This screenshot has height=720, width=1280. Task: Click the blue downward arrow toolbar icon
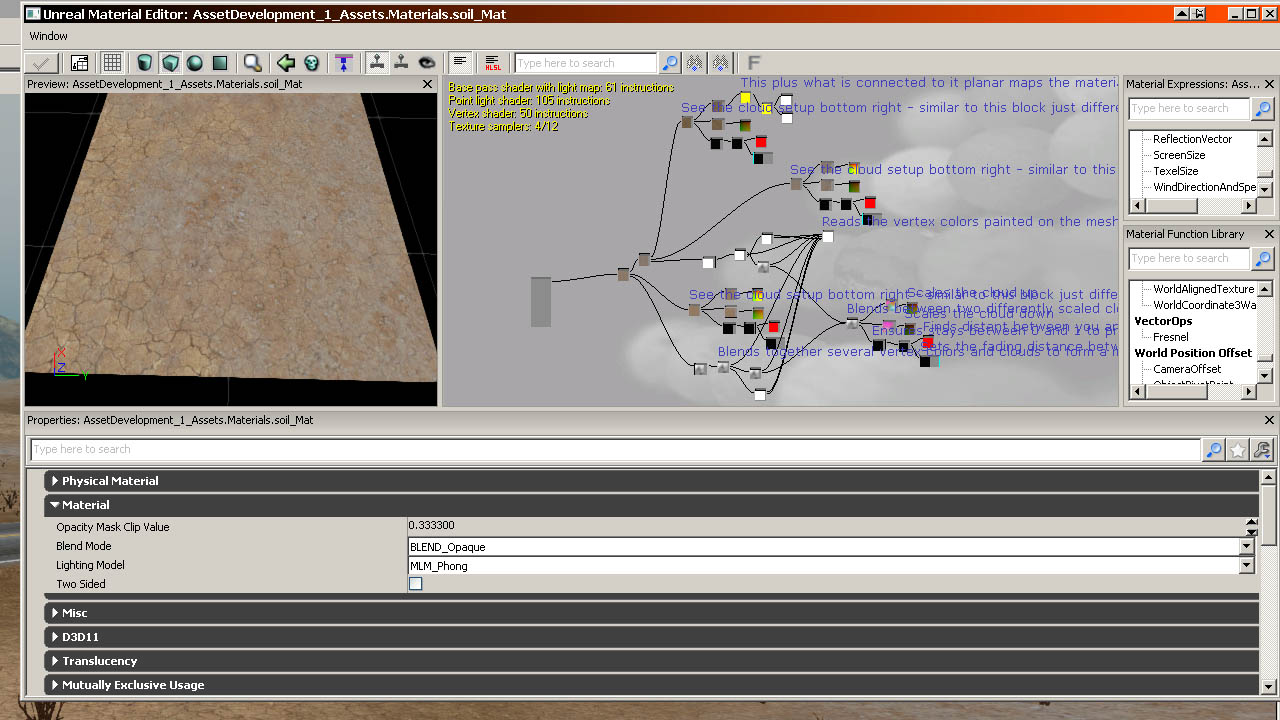344,62
